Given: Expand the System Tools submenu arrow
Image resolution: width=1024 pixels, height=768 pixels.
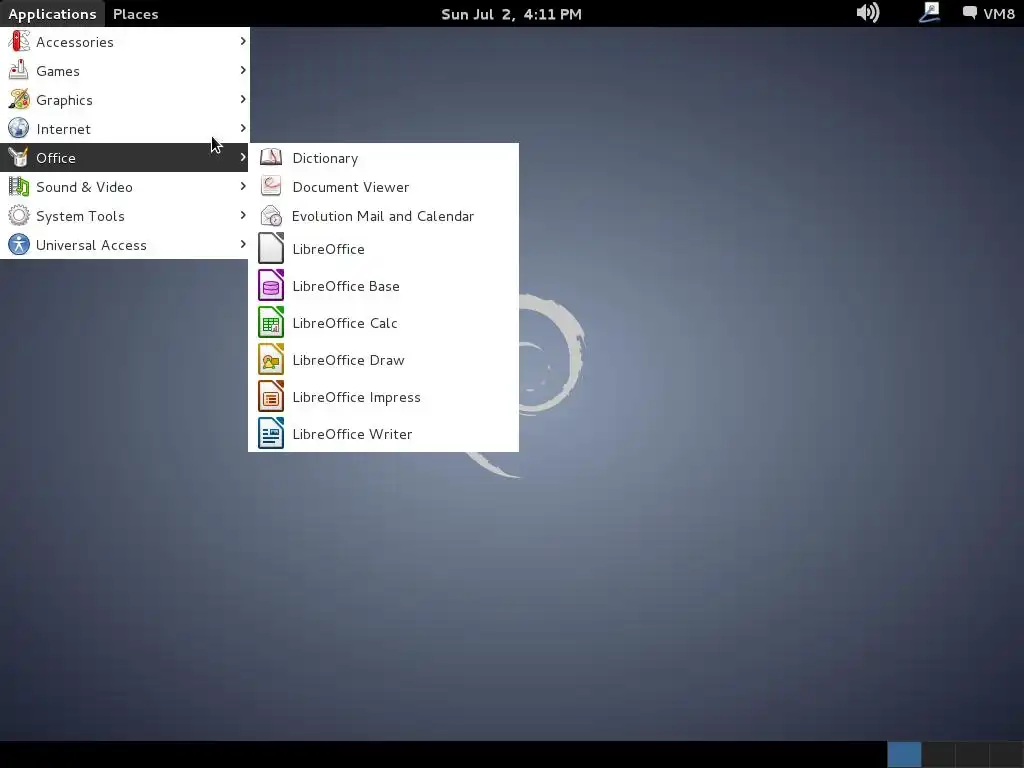Looking at the screenshot, I should pyautogui.click(x=243, y=215).
